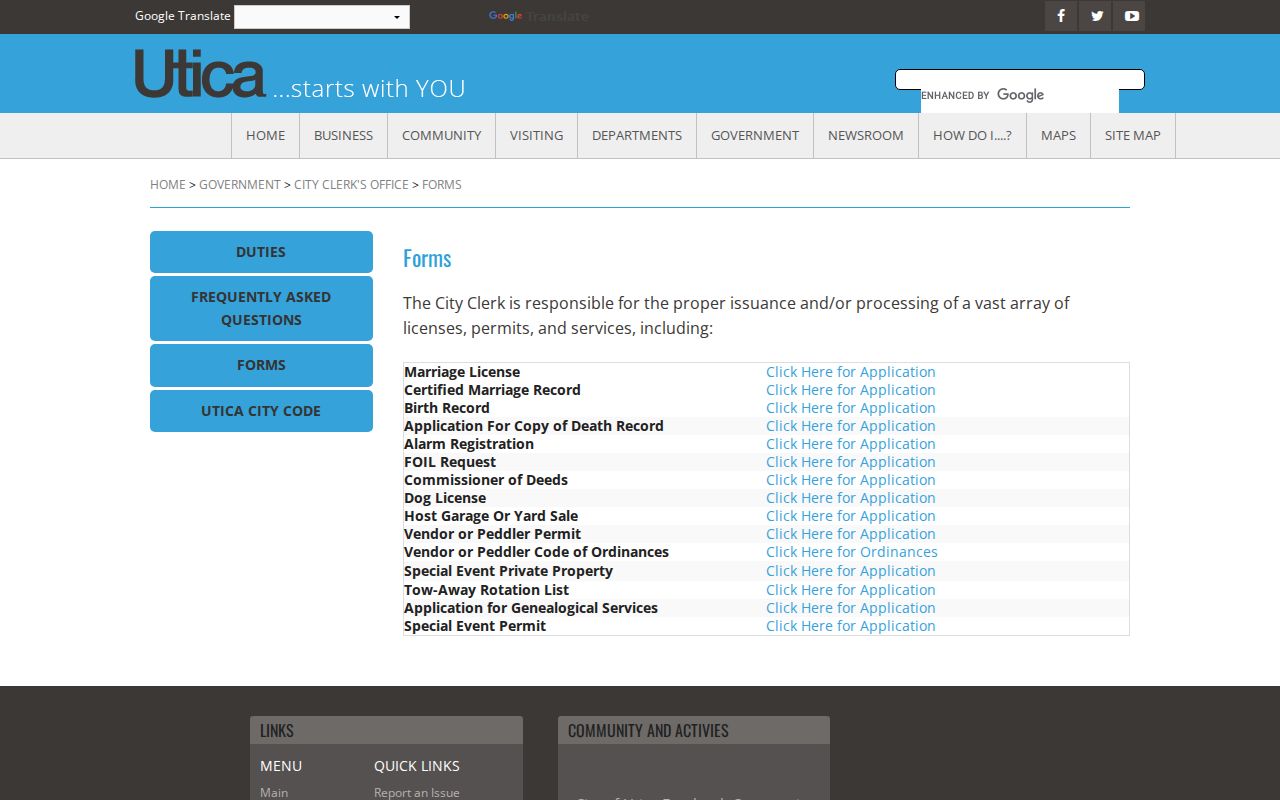Open the Special Event Permit application link
This screenshot has height=800, width=1280.
[851, 626]
